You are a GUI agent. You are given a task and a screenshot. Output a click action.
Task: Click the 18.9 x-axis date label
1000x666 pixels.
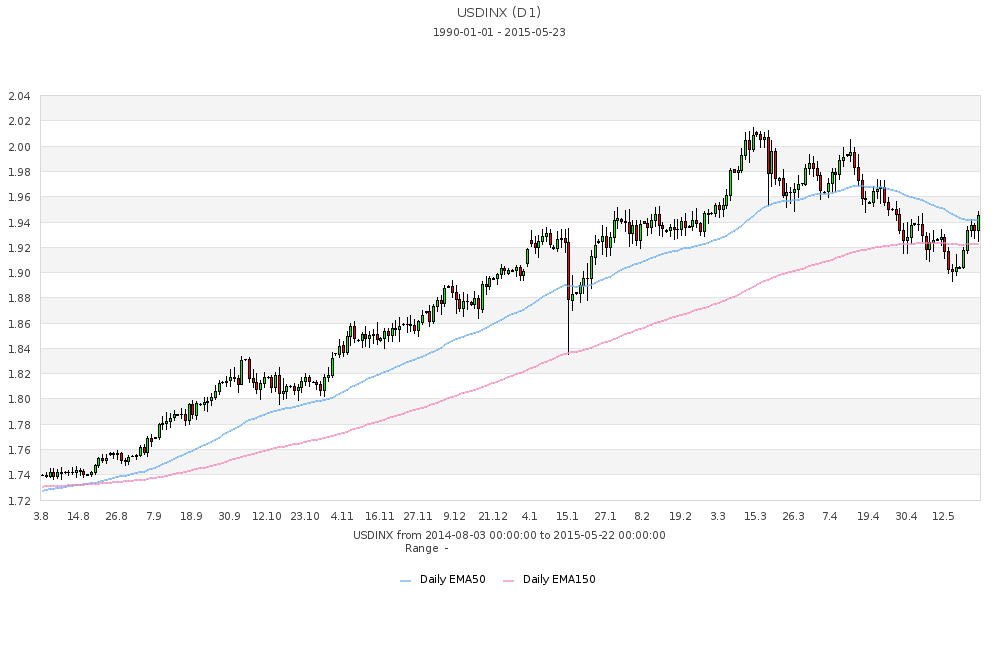(x=191, y=516)
